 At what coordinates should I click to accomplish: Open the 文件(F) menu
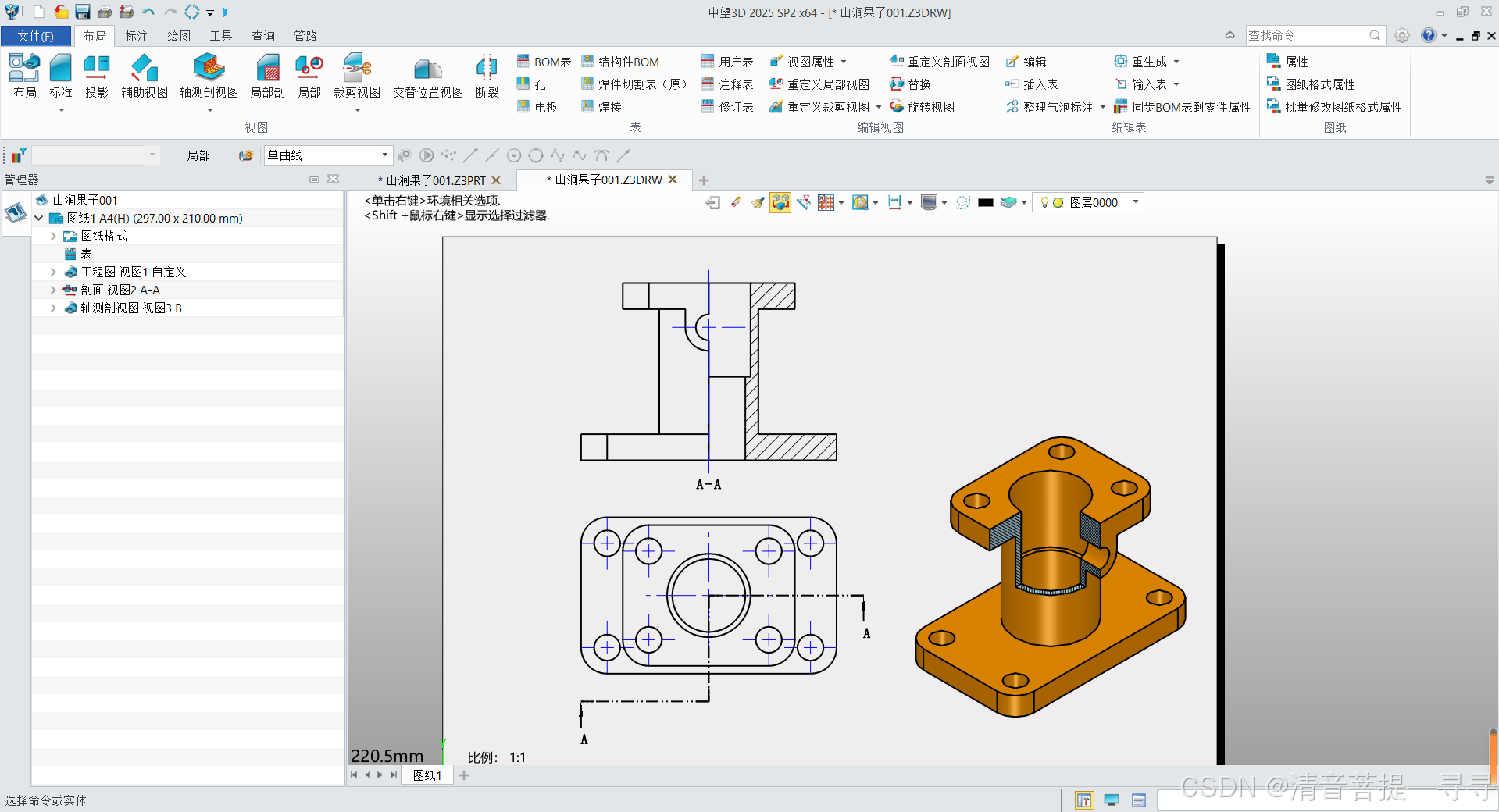click(x=36, y=36)
